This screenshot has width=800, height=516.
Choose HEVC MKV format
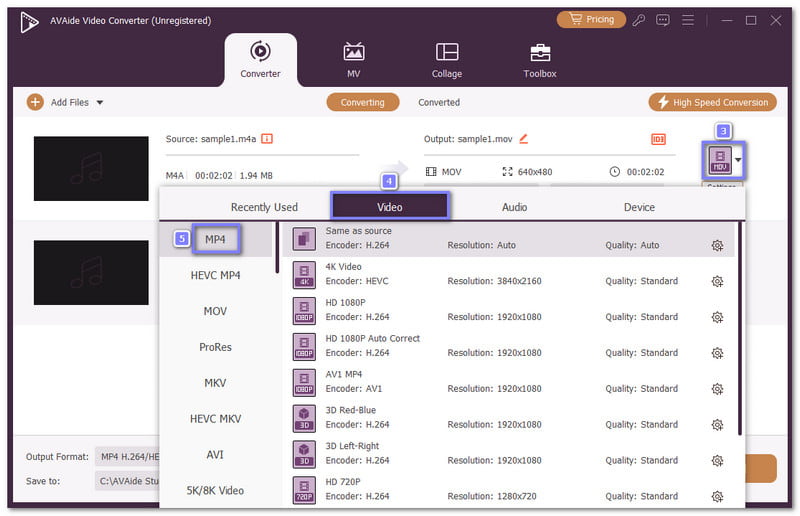[x=215, y=419]
